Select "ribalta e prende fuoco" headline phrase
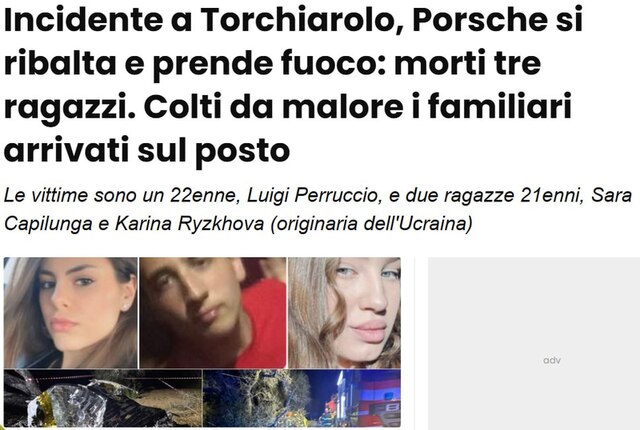The image size is (640, 430). pyautogui.click(x=195, y=64)
